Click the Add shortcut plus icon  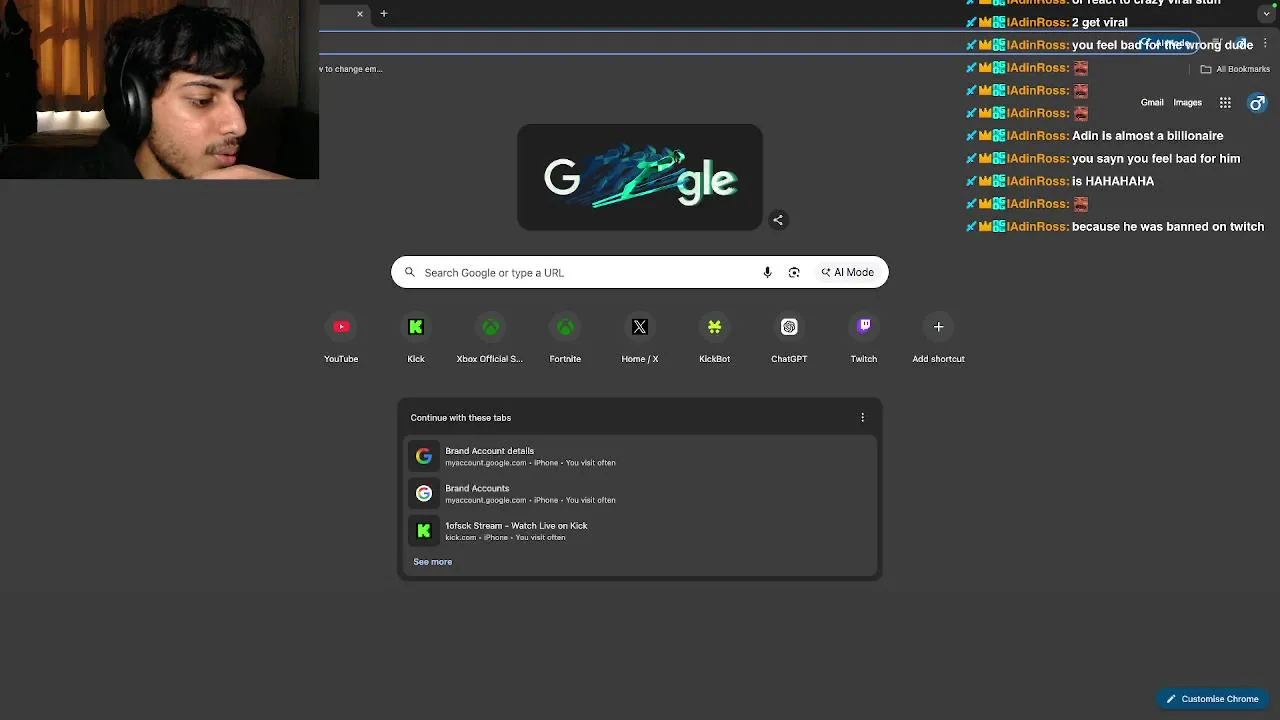(x=938, y=327)
